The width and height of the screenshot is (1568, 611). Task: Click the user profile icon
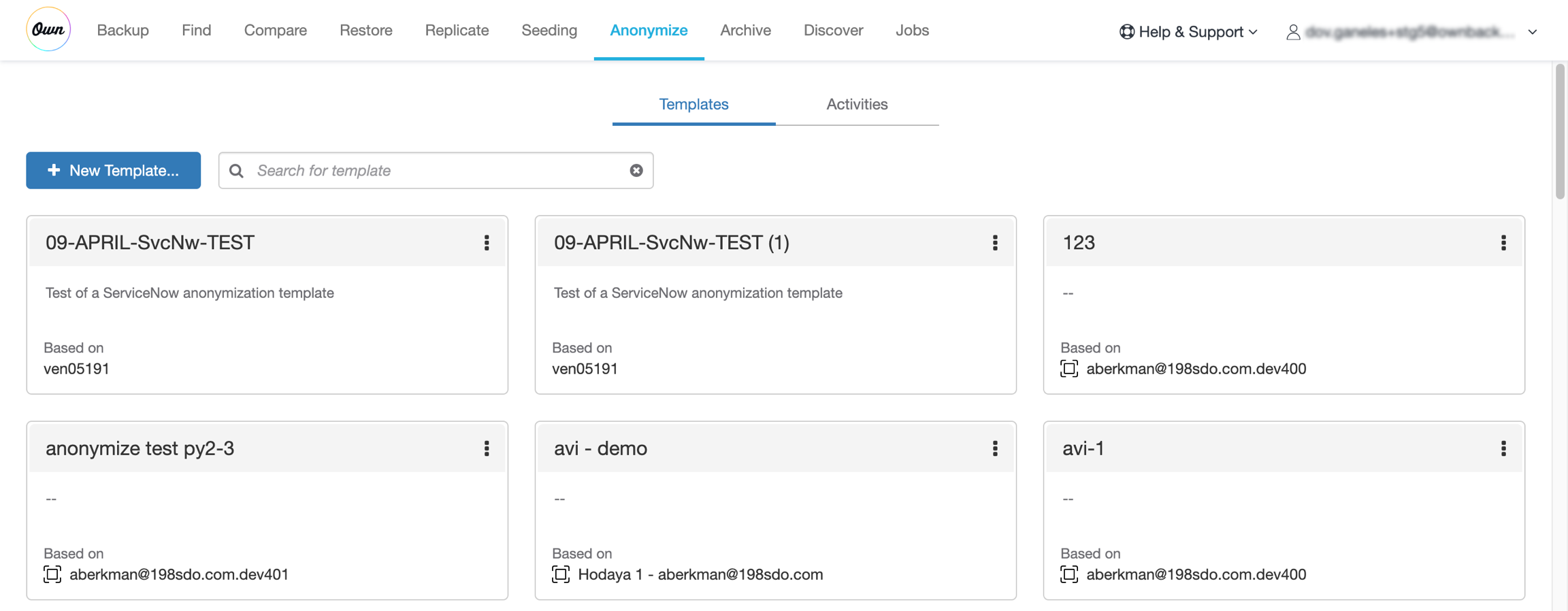[x=1293, y=32]
